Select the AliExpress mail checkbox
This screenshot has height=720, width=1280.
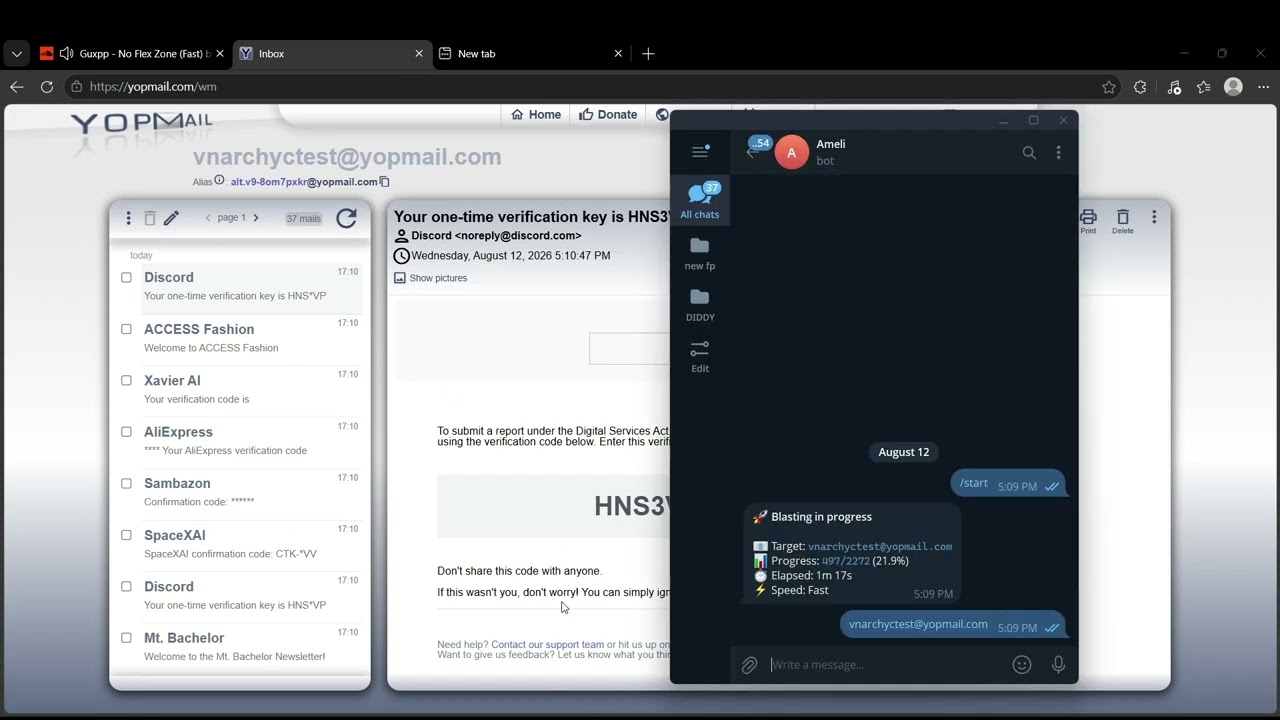[x=126, y=432]
